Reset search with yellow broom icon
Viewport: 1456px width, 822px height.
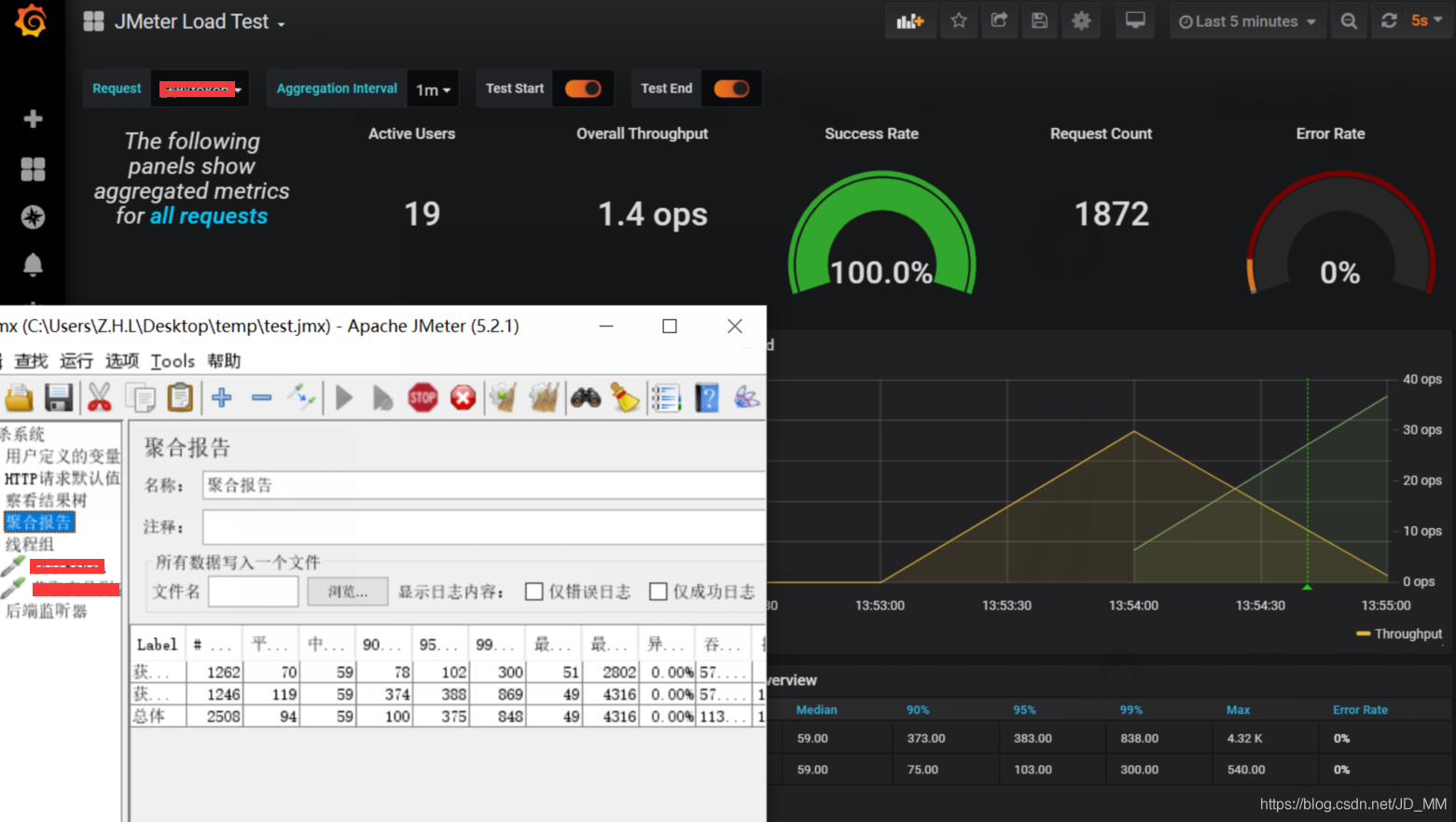[626, 397]
